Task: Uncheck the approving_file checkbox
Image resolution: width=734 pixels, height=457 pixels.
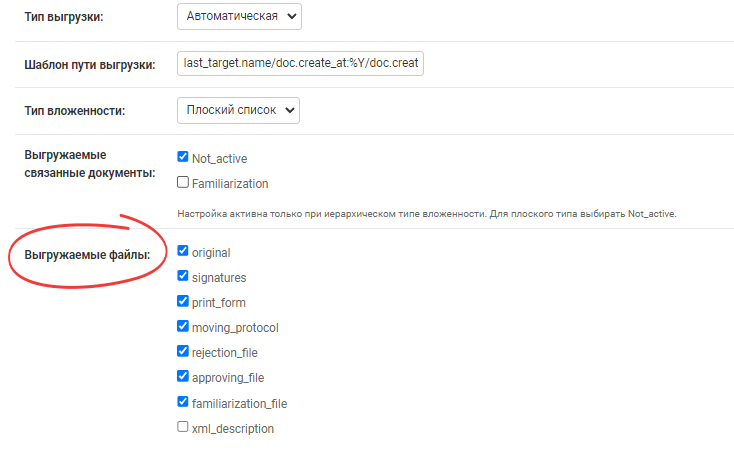Action: 183,376
